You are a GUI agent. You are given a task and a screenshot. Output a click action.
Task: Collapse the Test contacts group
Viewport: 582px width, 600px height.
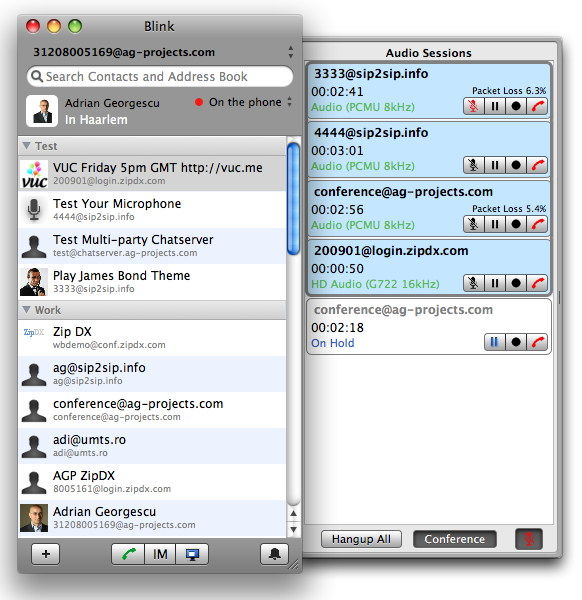[26, 146]
